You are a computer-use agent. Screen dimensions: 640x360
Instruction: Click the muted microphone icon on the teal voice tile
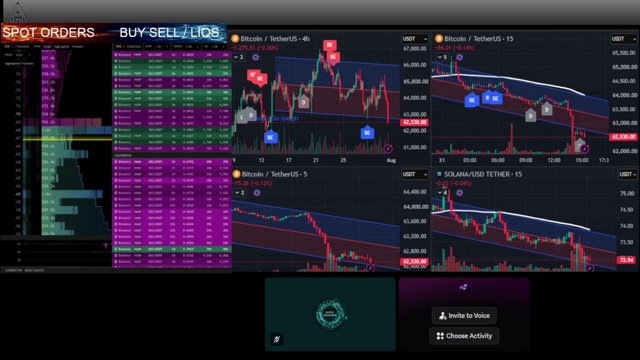point(277,339)
